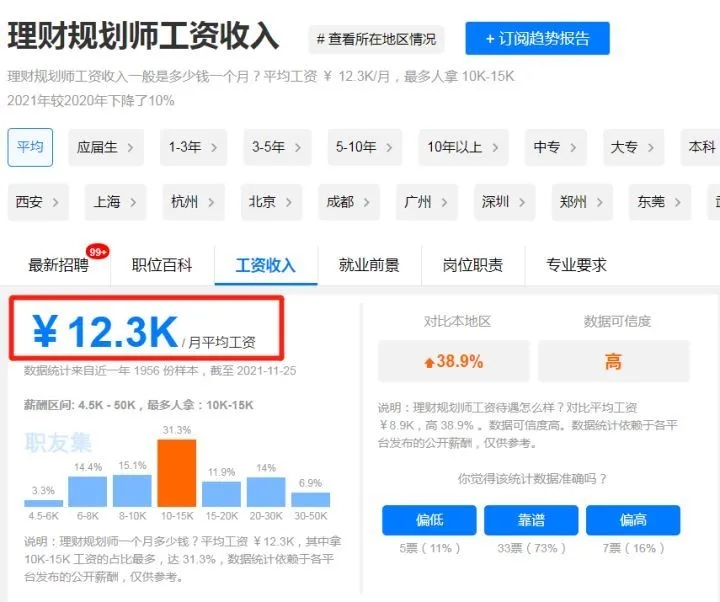Click the 99+ badge on 最新招聘
Viewport: 720px width, 602px height.
coord(98,251)
